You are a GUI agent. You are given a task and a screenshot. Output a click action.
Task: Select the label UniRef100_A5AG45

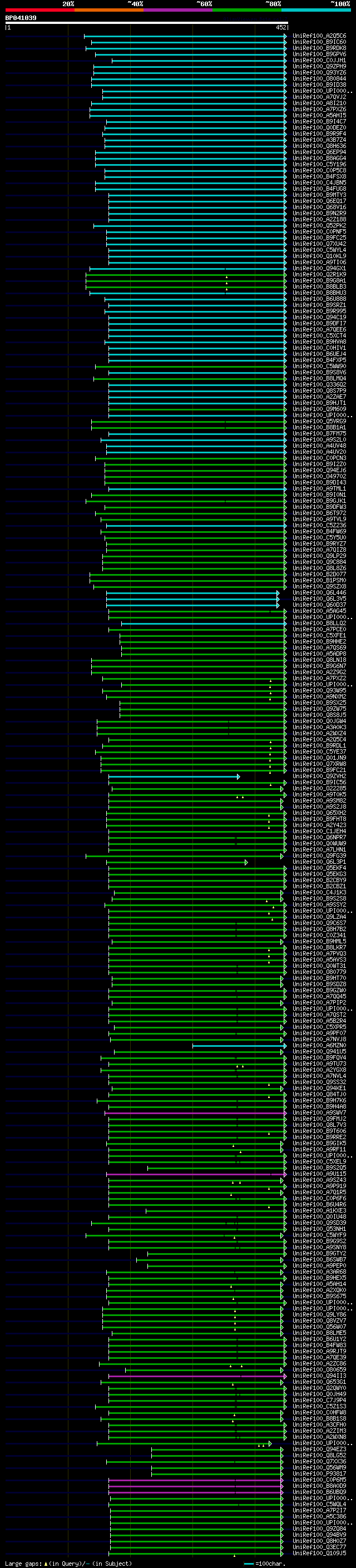click(x=319, y=611)
